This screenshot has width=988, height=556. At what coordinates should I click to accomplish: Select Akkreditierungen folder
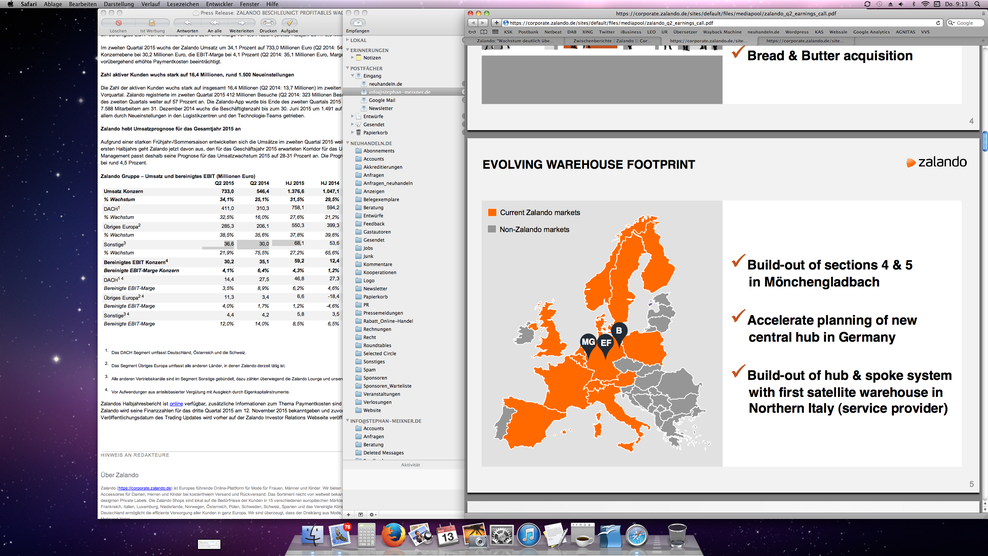(x=382, y=167)
